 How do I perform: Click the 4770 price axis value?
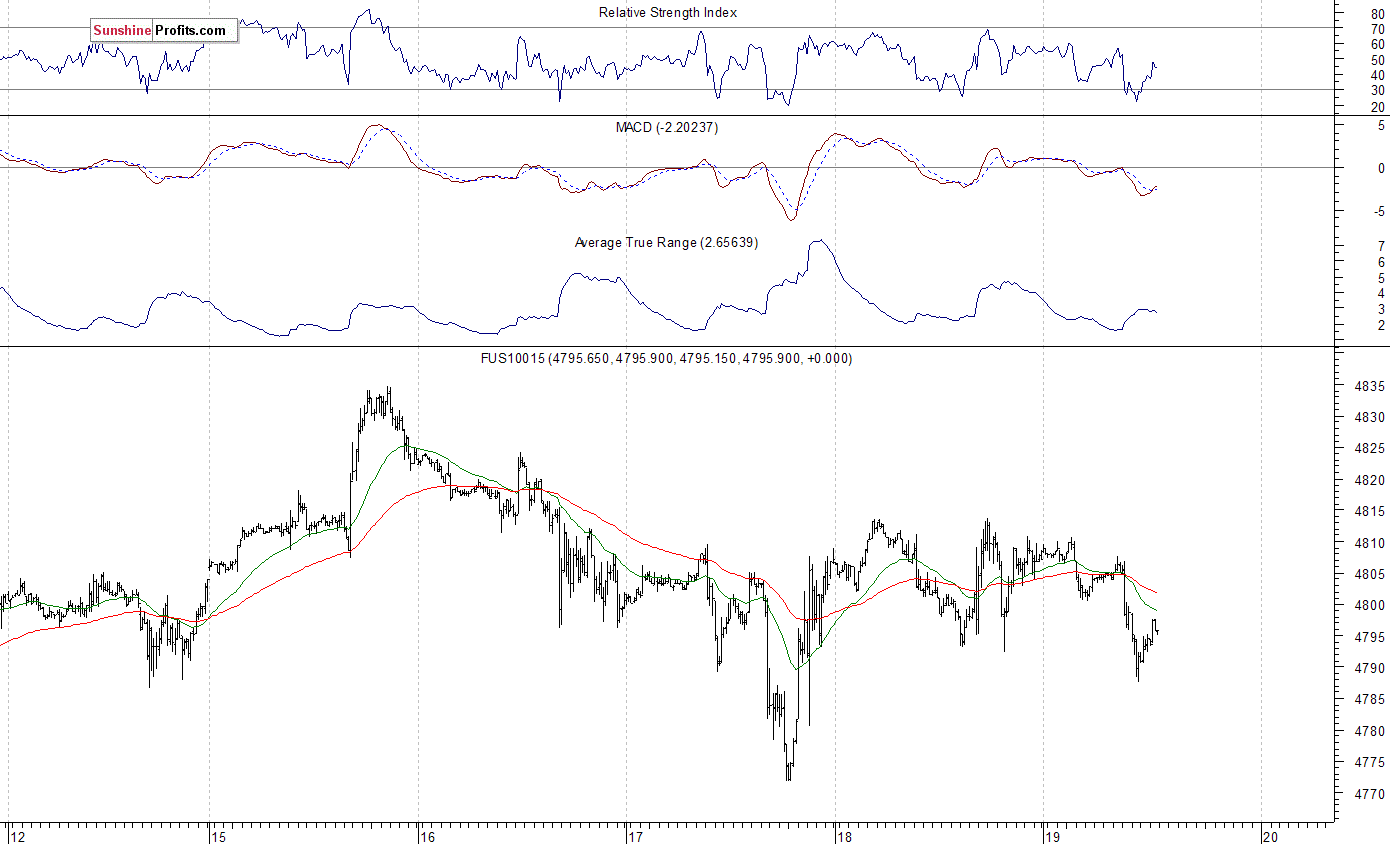point(1369,794)
